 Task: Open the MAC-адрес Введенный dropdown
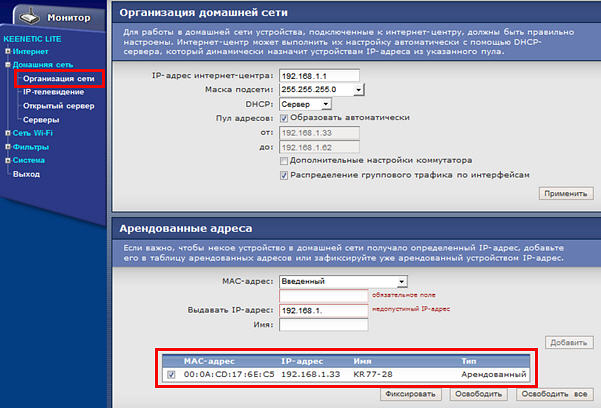[401, 282]
